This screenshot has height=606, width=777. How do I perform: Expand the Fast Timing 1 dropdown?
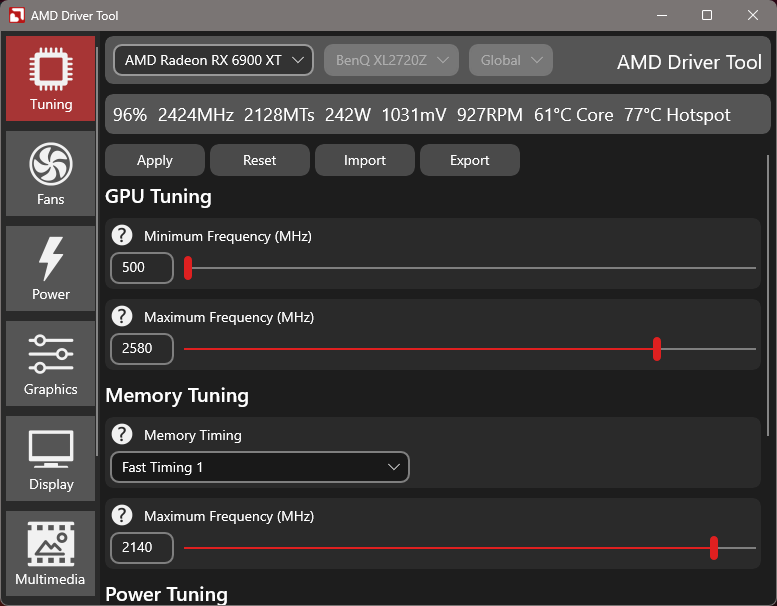tap(259, 467)
